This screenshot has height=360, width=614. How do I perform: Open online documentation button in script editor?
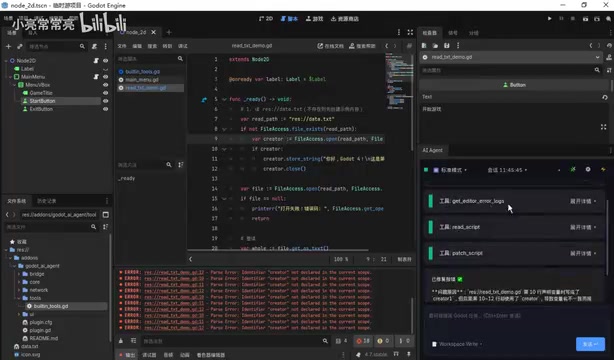tap(330, 46)
